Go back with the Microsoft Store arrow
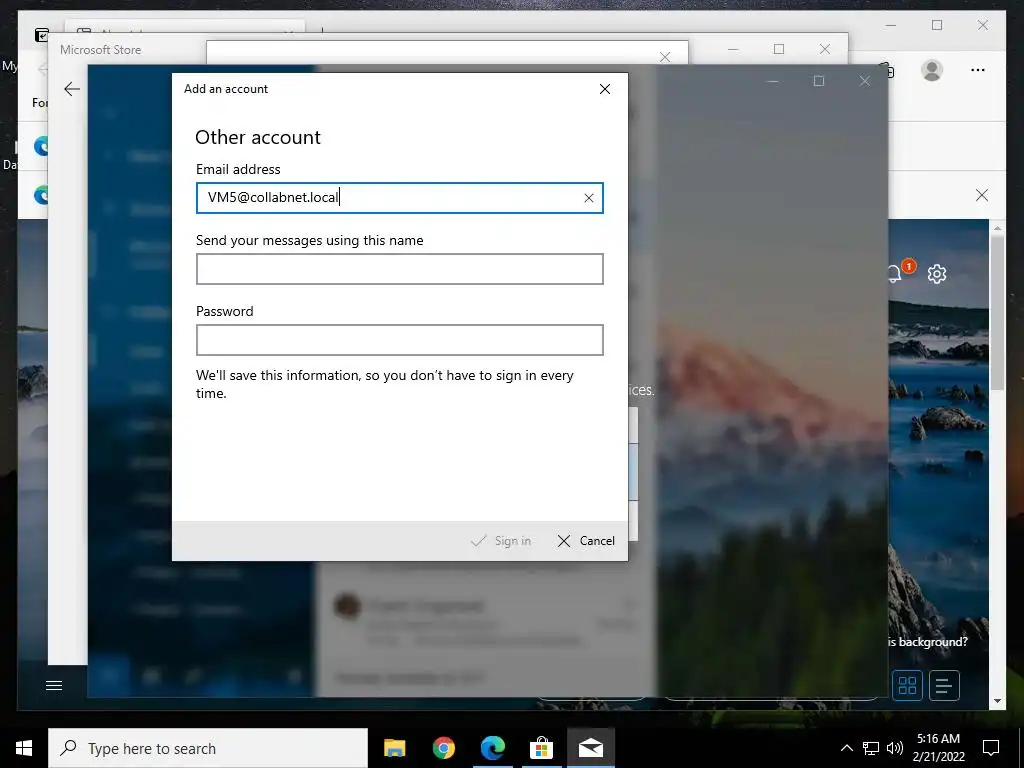1024x768 pixels. 72,89
